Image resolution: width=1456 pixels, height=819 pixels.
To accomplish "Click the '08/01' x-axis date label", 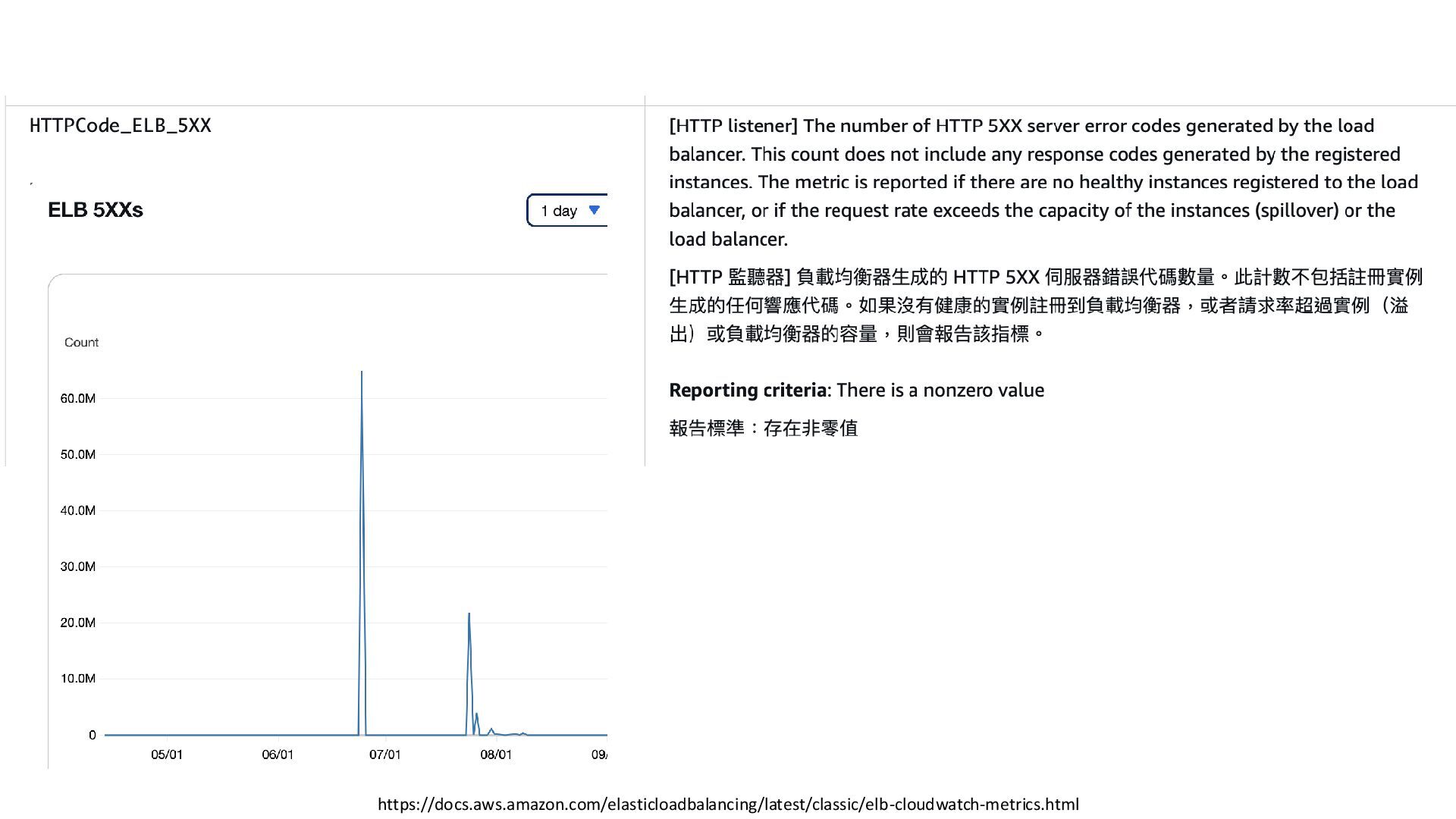I will click(496, 755).
